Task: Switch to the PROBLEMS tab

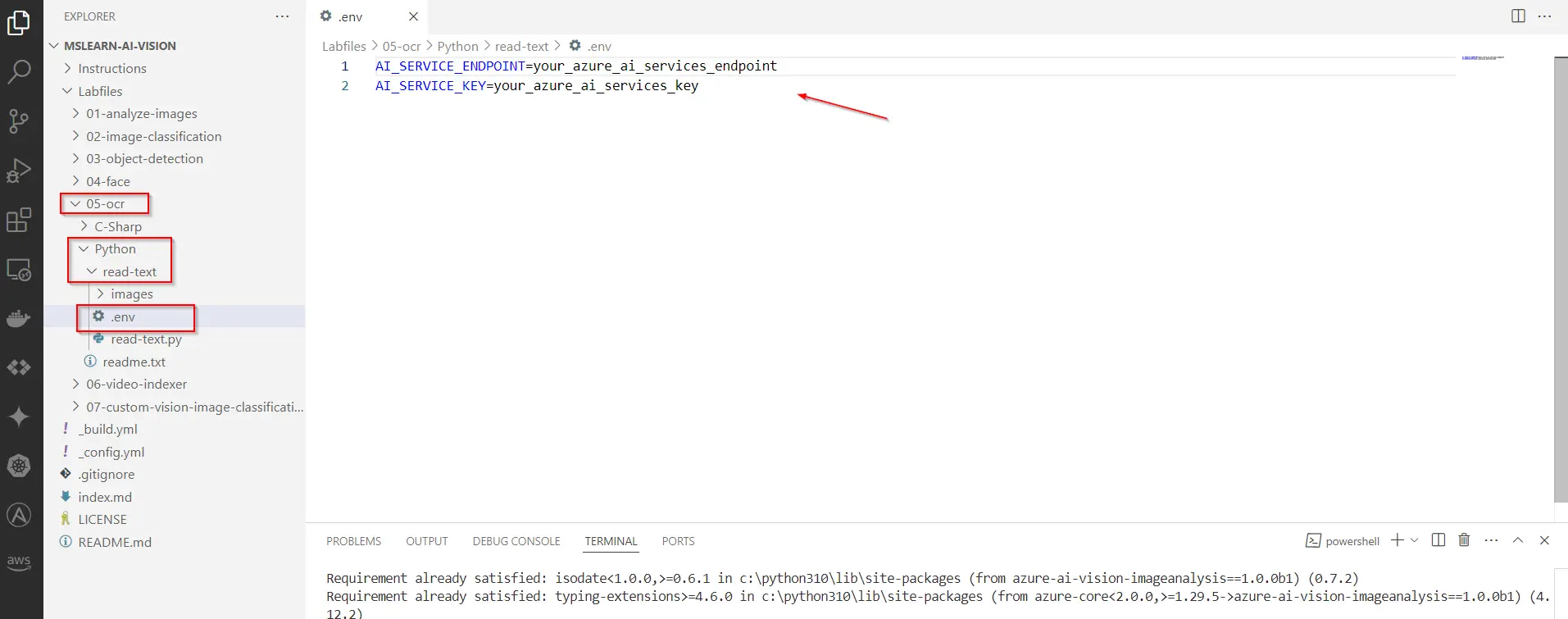Action: coord(353,541)
